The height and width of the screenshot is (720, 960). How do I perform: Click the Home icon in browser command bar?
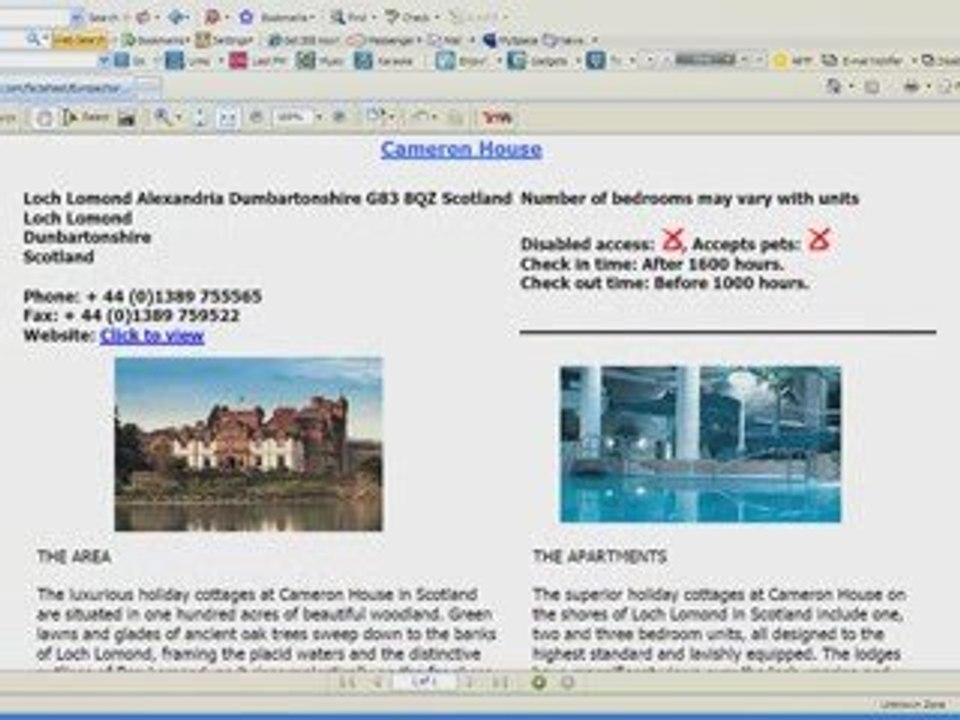pos(833,87)
